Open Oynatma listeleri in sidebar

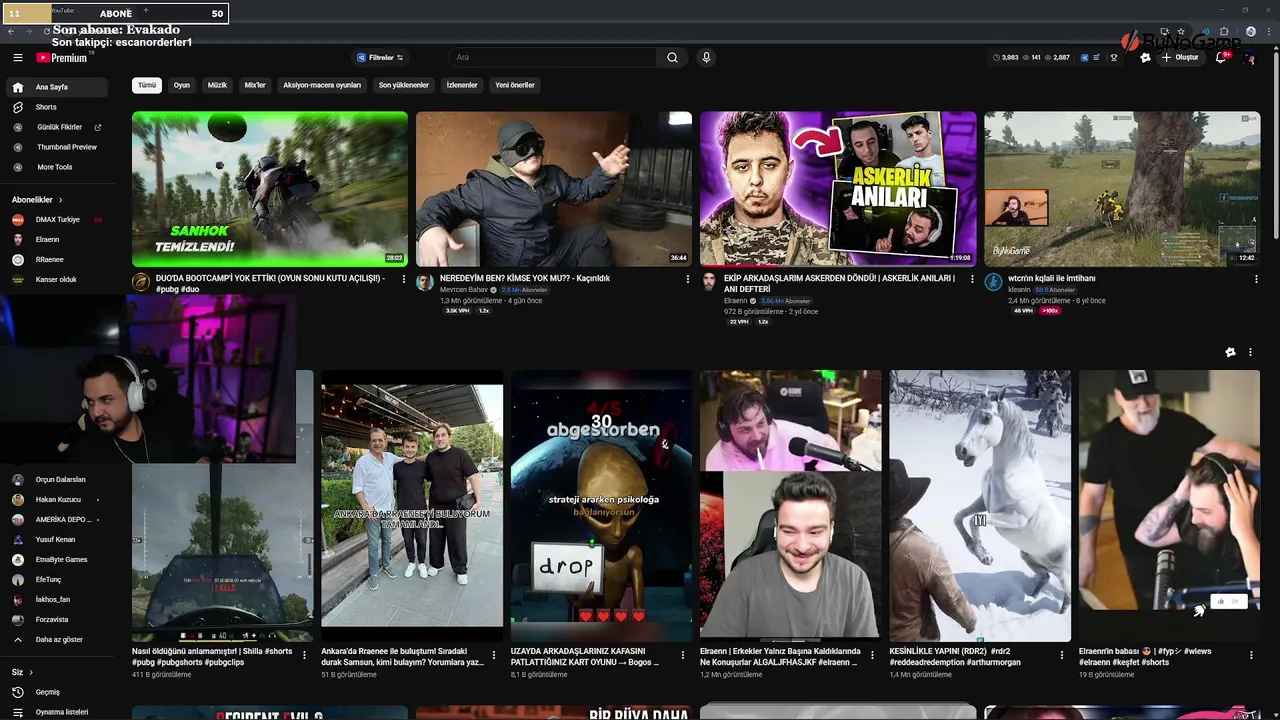point(56,712)
